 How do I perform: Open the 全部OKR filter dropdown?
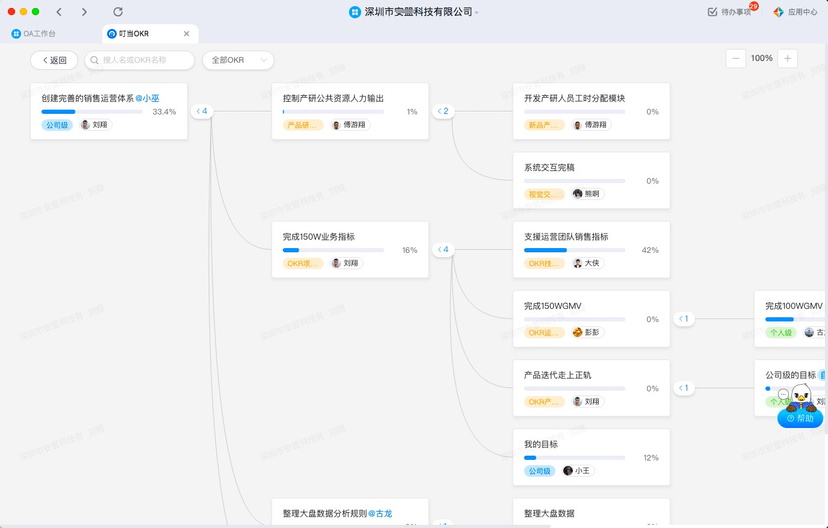tap(238, 60)
